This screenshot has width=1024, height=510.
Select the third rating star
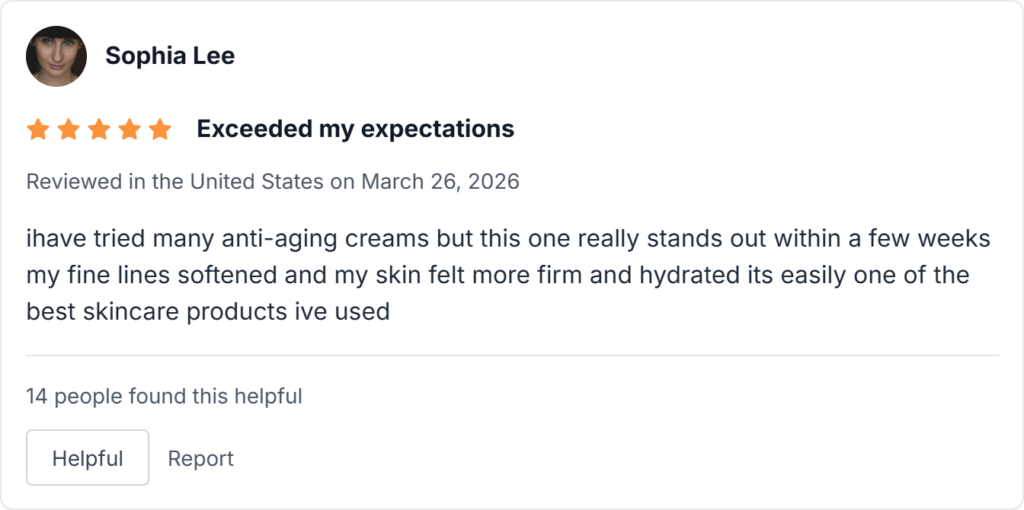99,129
